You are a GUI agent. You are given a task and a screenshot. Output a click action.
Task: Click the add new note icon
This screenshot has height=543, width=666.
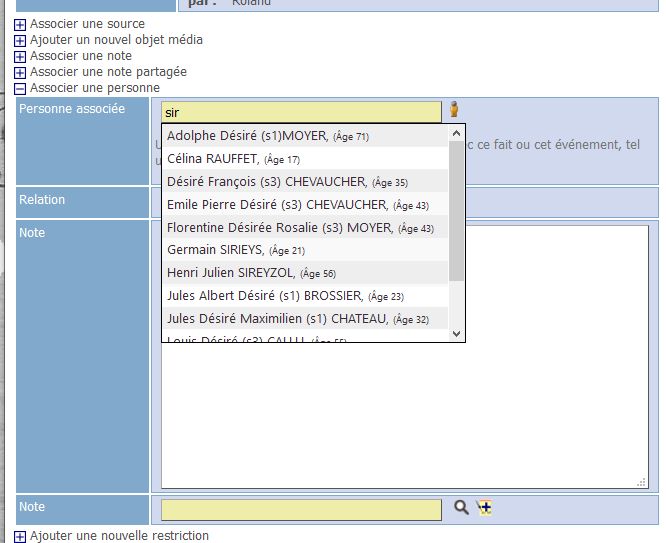[484, 508]
